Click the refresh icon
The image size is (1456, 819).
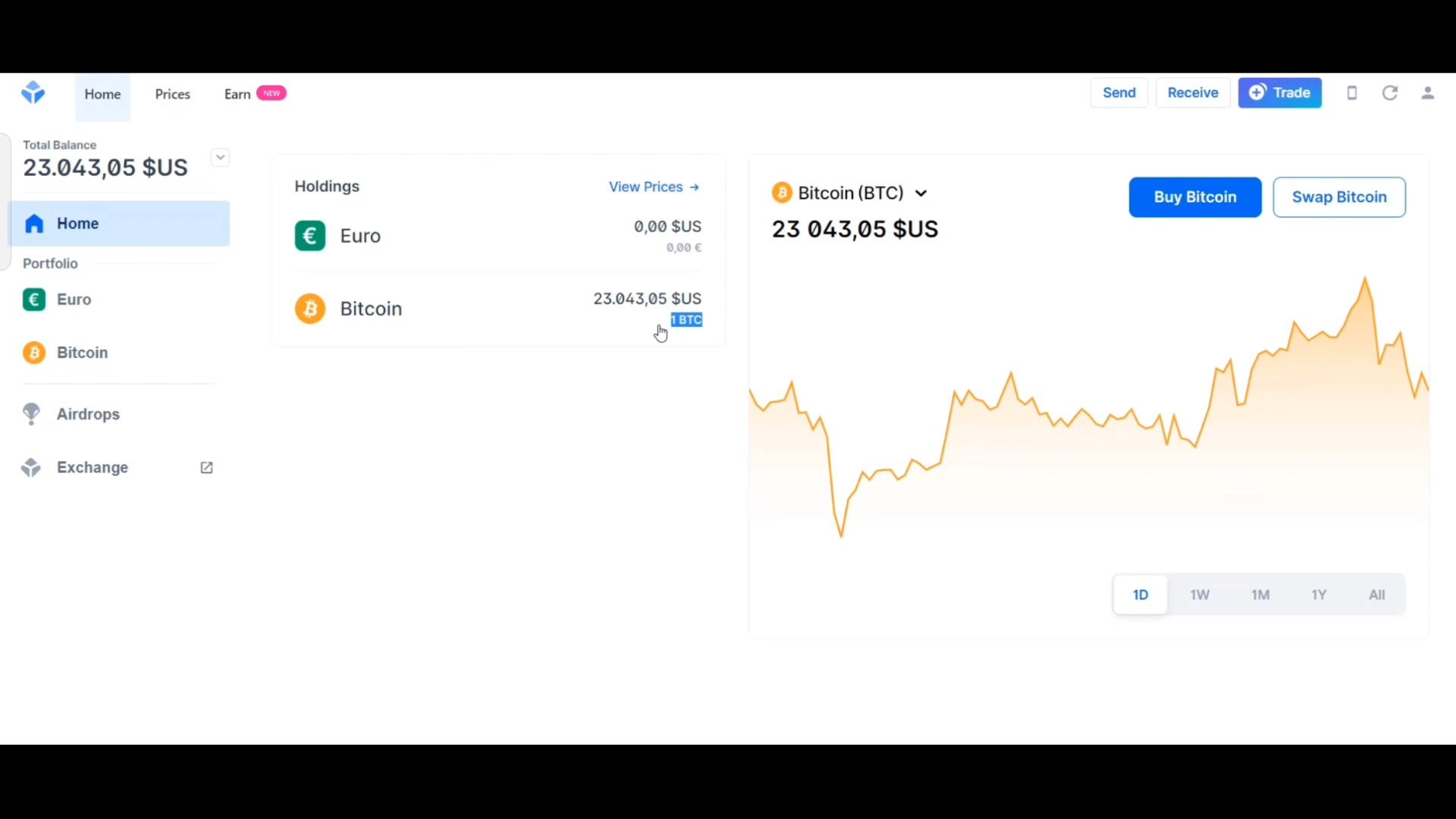click(x=1389, y=93)
